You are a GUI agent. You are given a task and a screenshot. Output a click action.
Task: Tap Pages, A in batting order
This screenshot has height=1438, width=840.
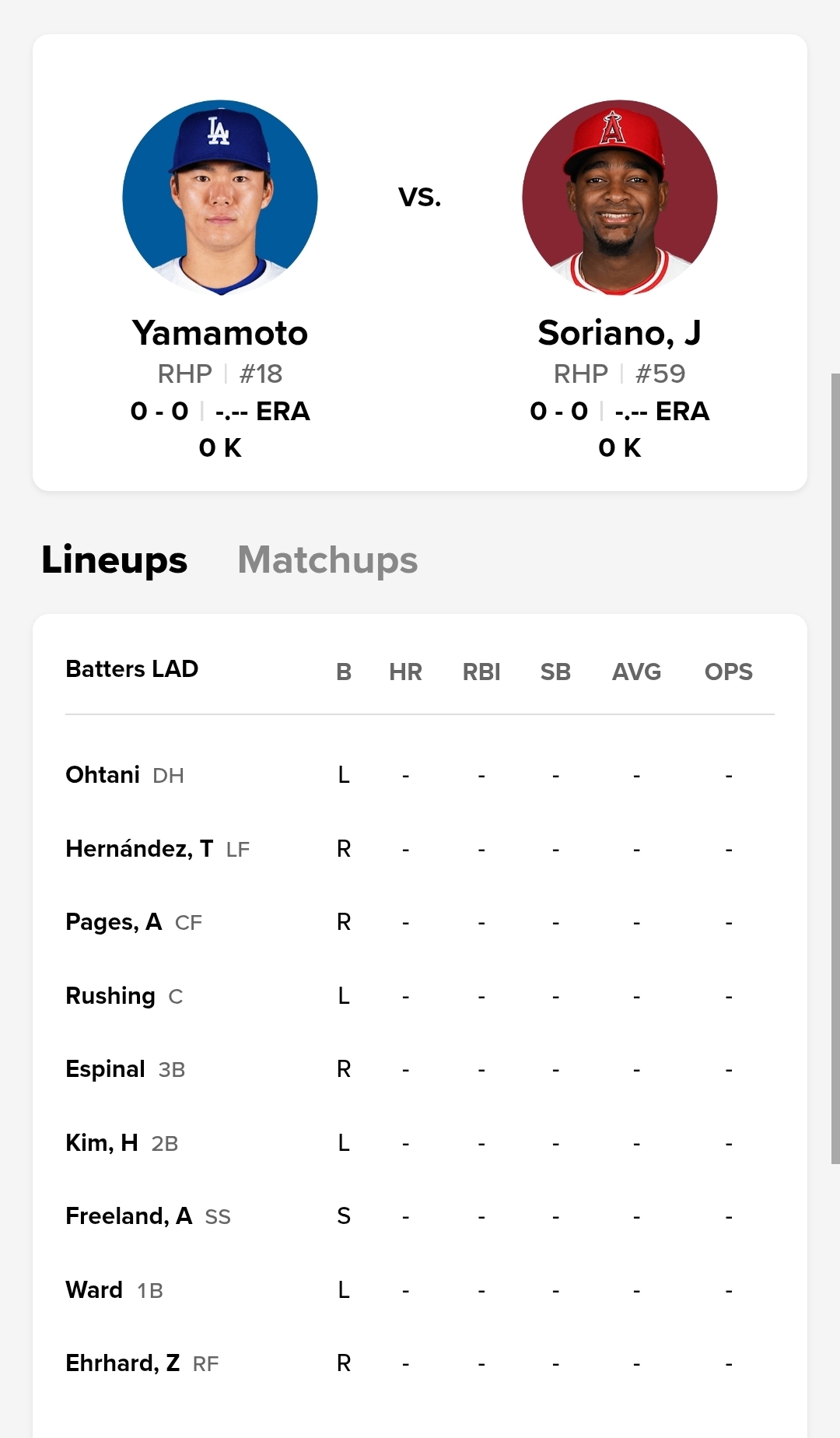[114, 922]
